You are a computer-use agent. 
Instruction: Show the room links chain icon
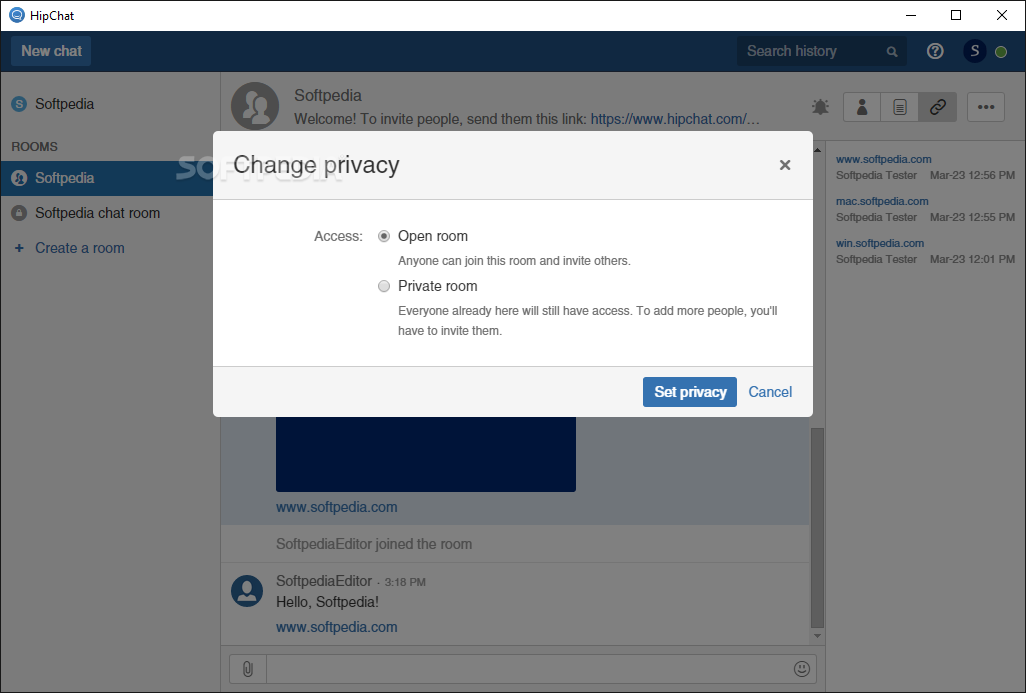tap(938, 107)
